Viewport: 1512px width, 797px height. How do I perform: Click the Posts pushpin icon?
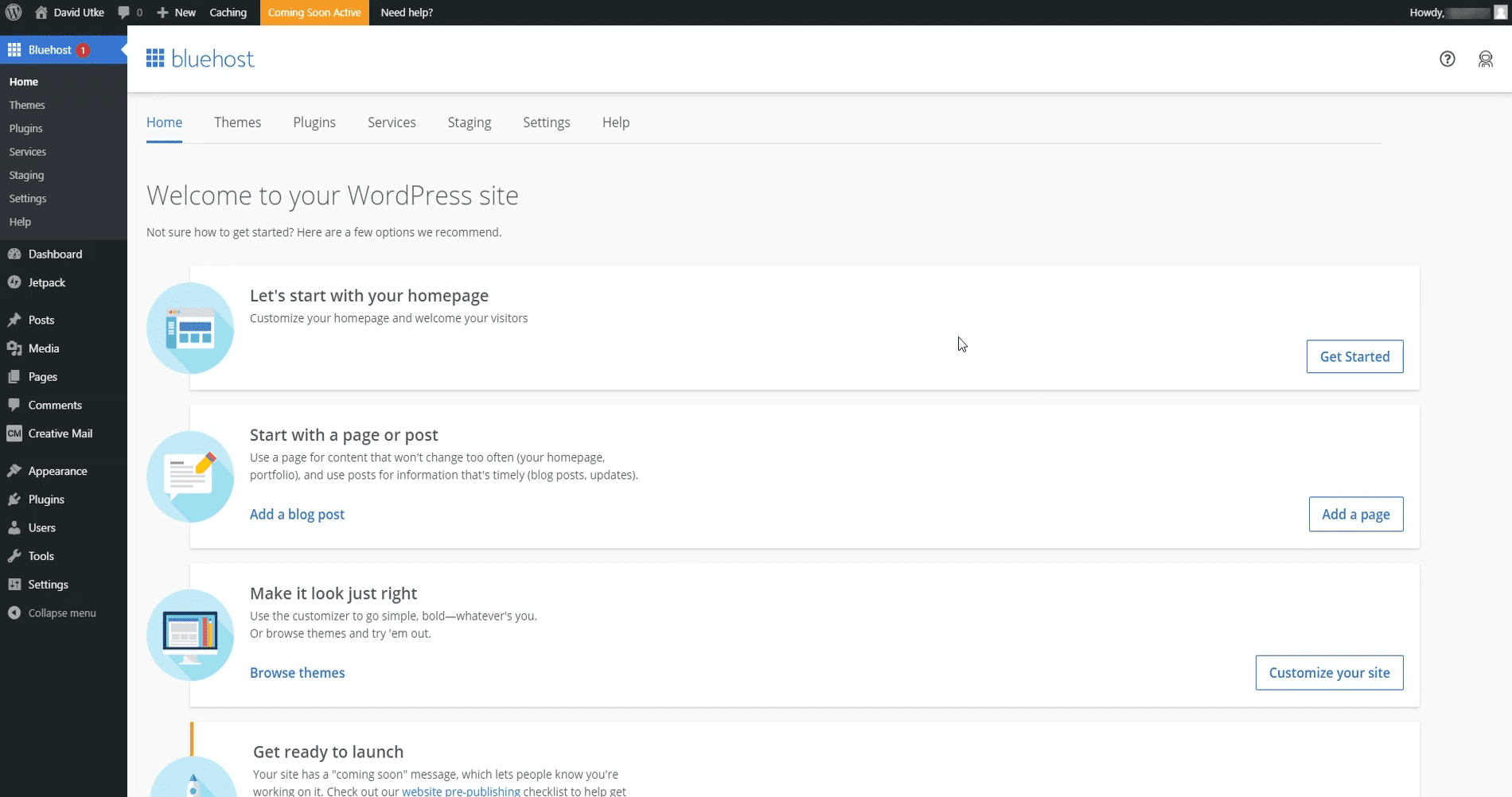pos(14,320)
